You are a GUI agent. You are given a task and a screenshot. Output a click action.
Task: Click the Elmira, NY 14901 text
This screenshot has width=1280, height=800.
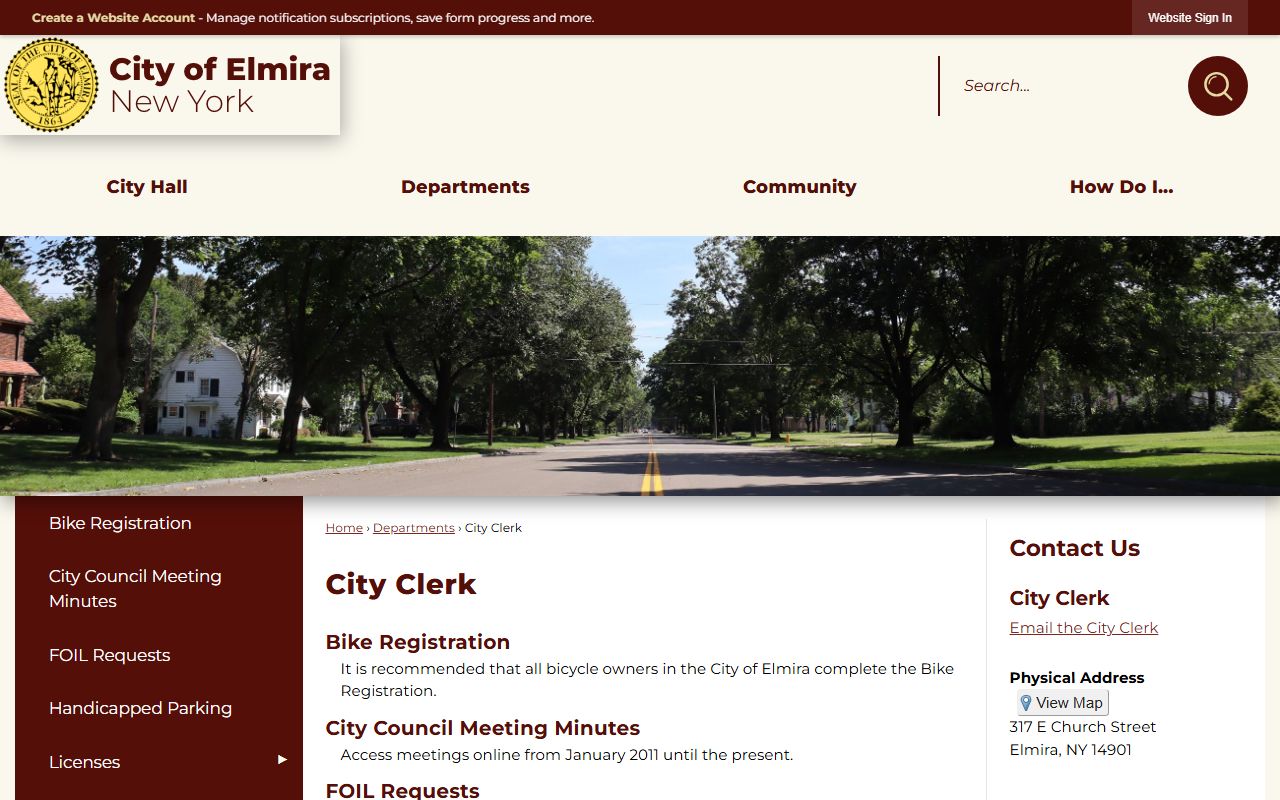1070,750
